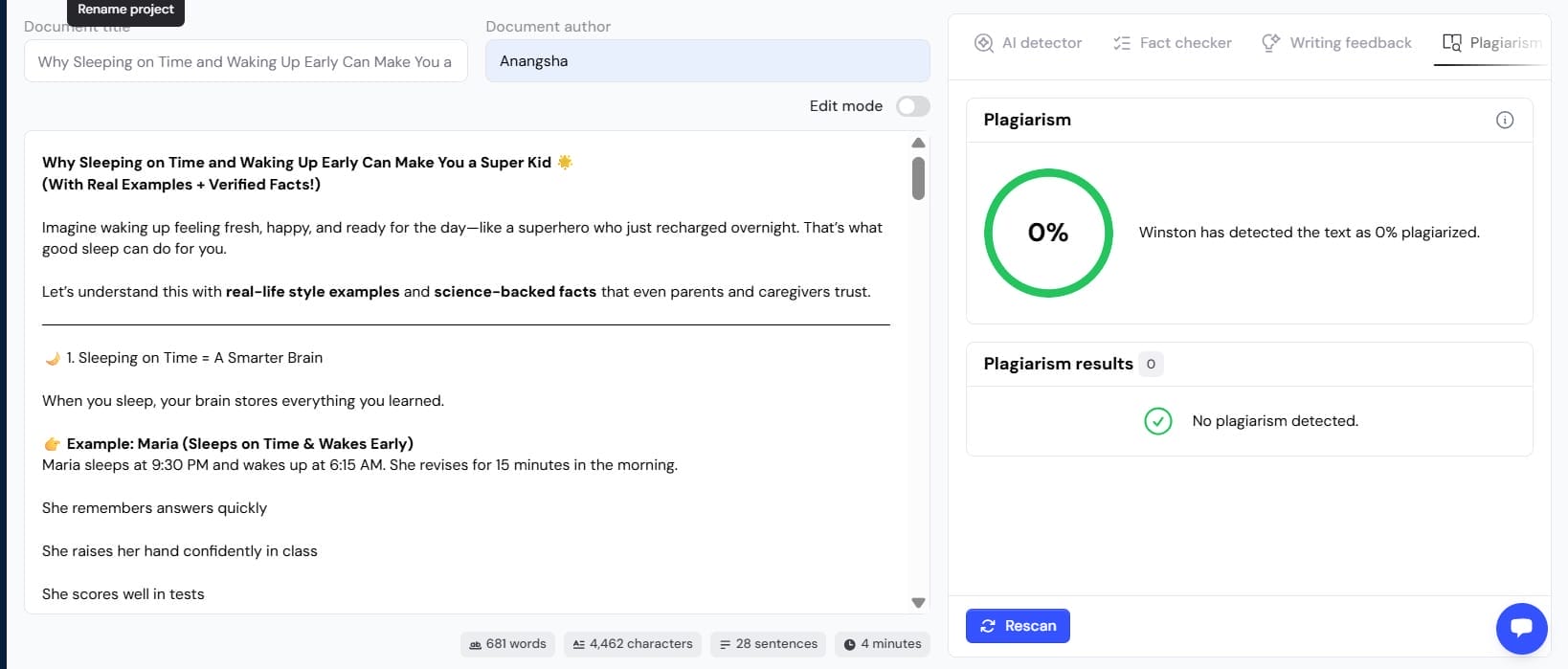Select the Plagiarism tab

pyautogui.click(x=1491, y=43)
